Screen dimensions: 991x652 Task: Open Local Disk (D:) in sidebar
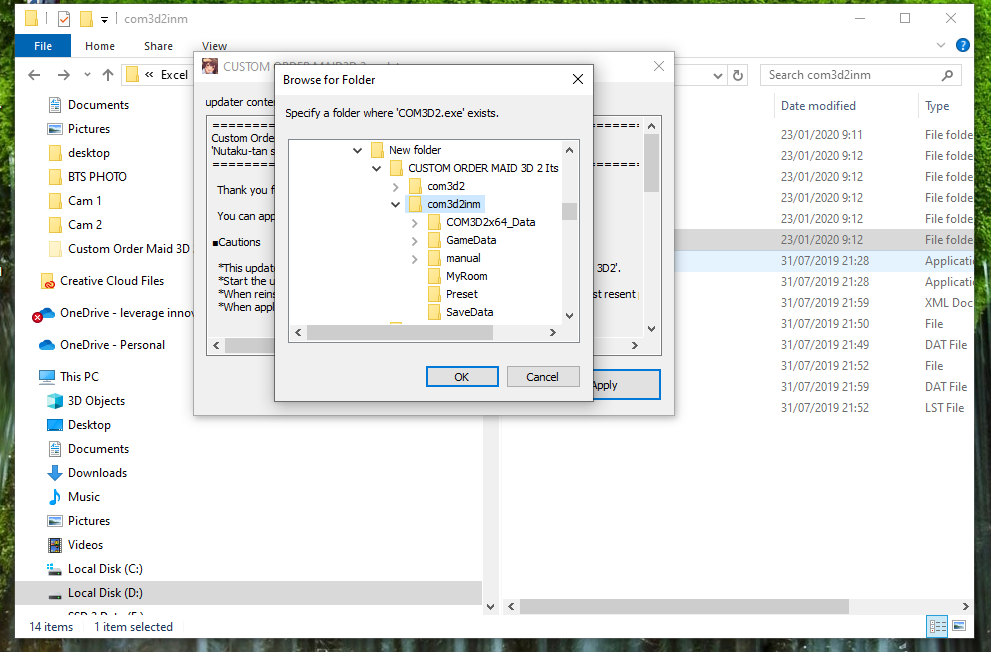pyautogui.click(x=105, y=593)
